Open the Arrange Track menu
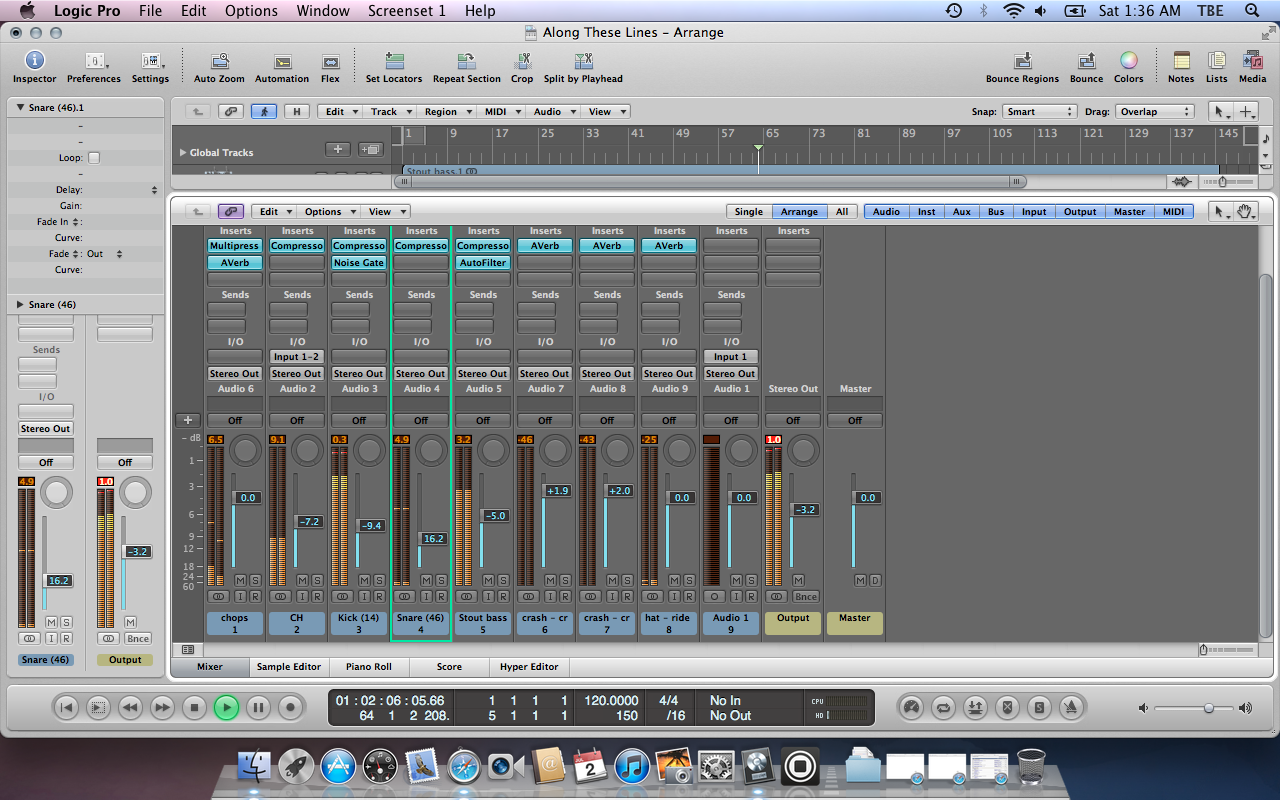 point(389,112)
